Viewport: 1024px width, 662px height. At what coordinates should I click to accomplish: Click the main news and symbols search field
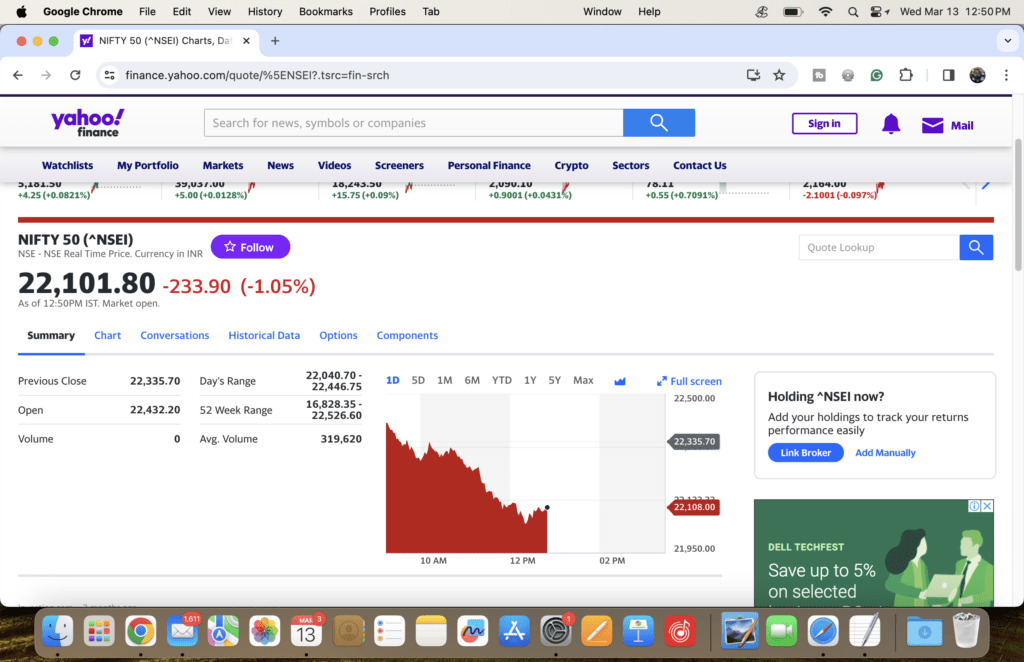(x=413, y=123)
